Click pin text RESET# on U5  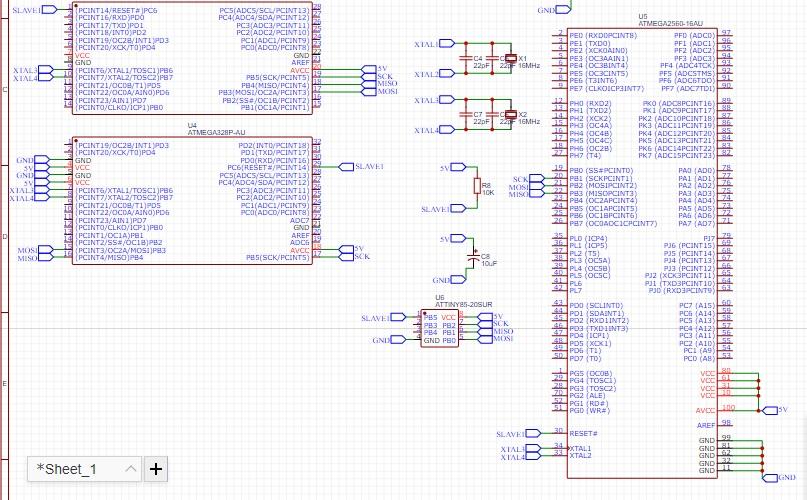[x=583, y=434]
